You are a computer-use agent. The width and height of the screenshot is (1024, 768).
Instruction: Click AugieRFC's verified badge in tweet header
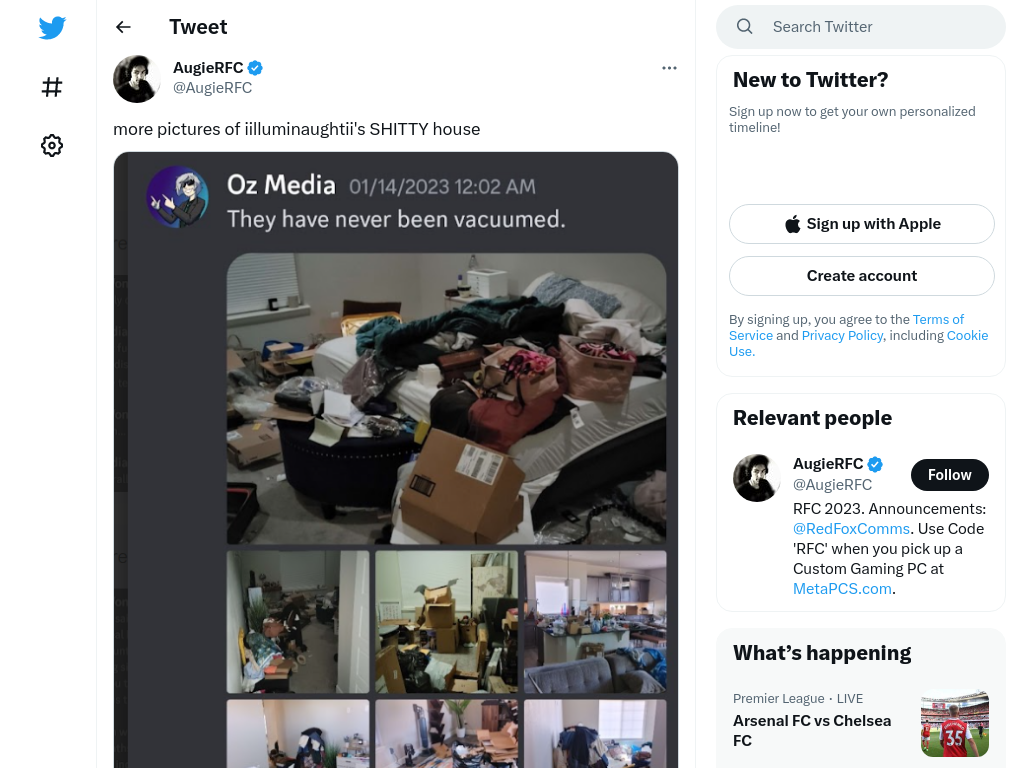click(x=255, y=68)
